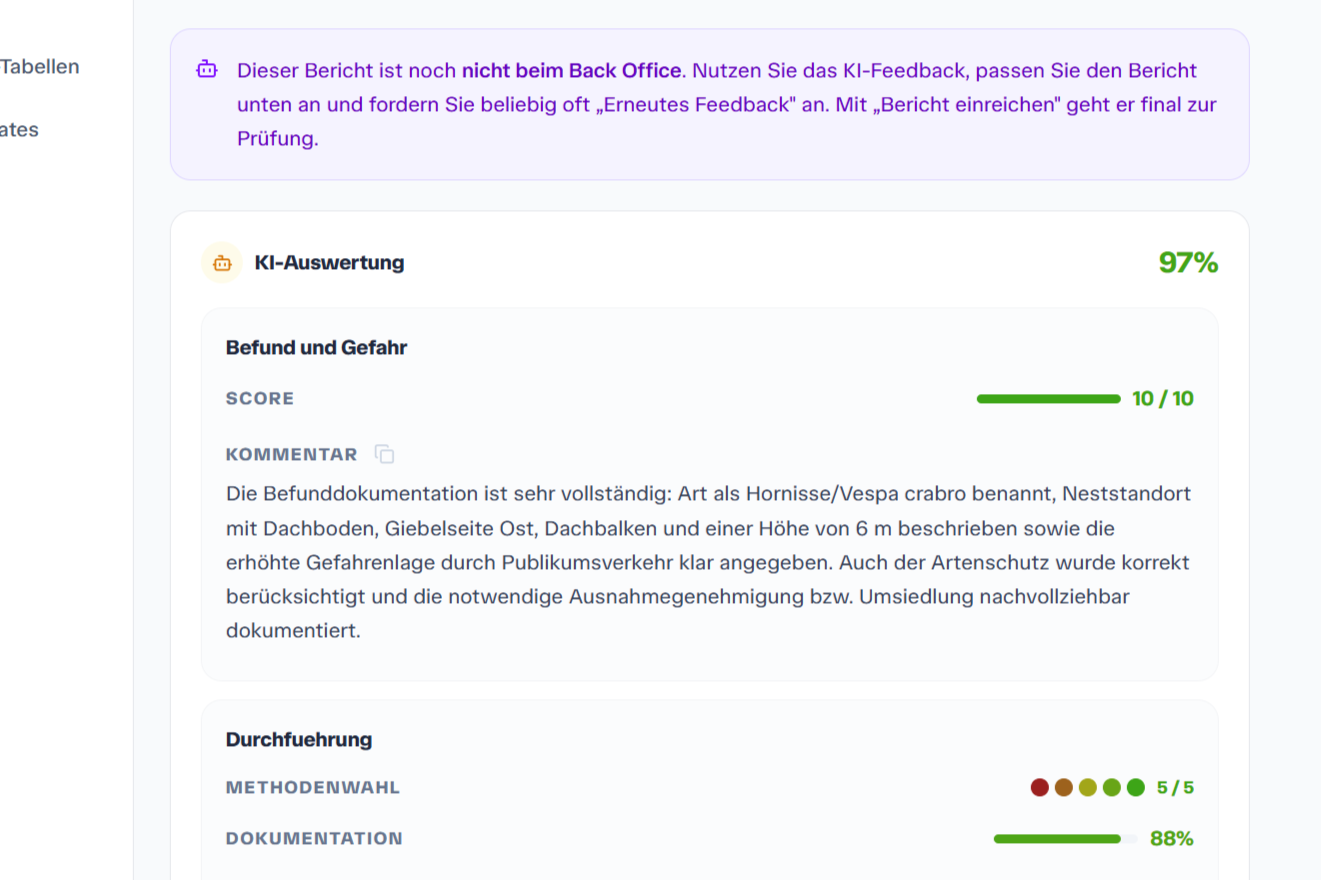Click the Befund und Gefahr score bar
This screenshot has height=880, width=1321.
pyautogui.click(x=1048, y=399)
